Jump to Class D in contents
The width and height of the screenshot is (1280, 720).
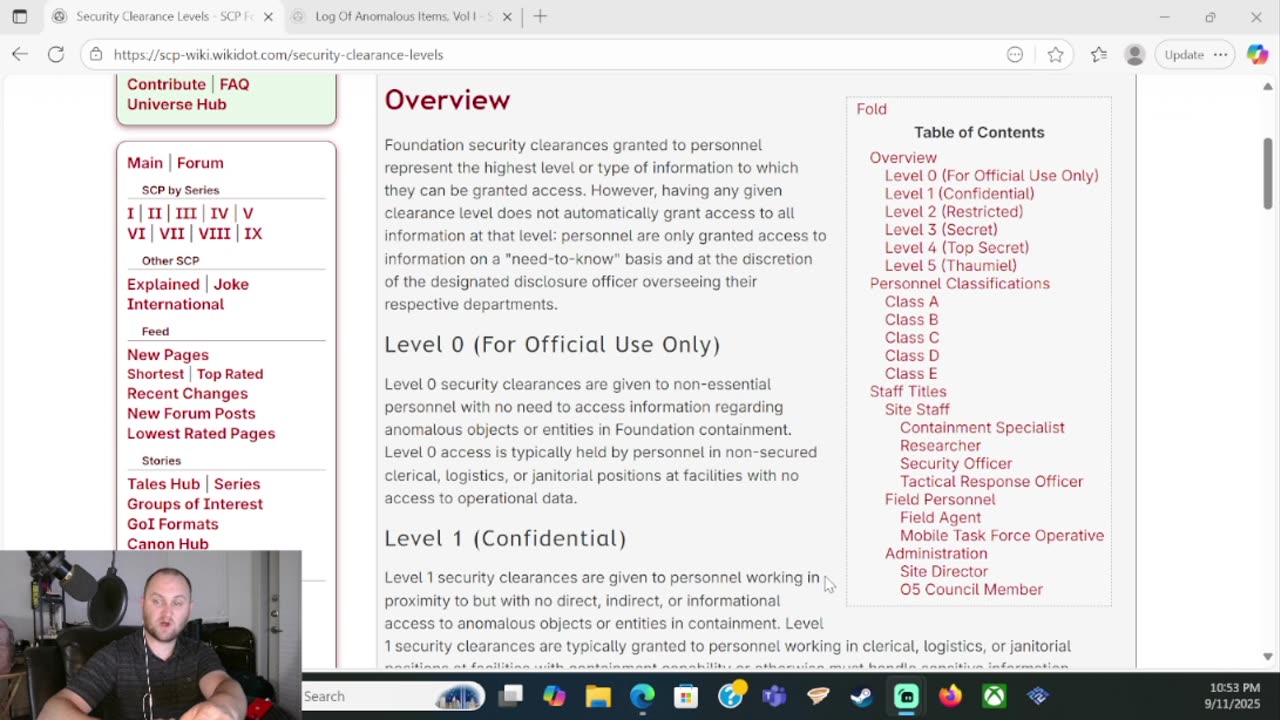(x=912, y=356)
